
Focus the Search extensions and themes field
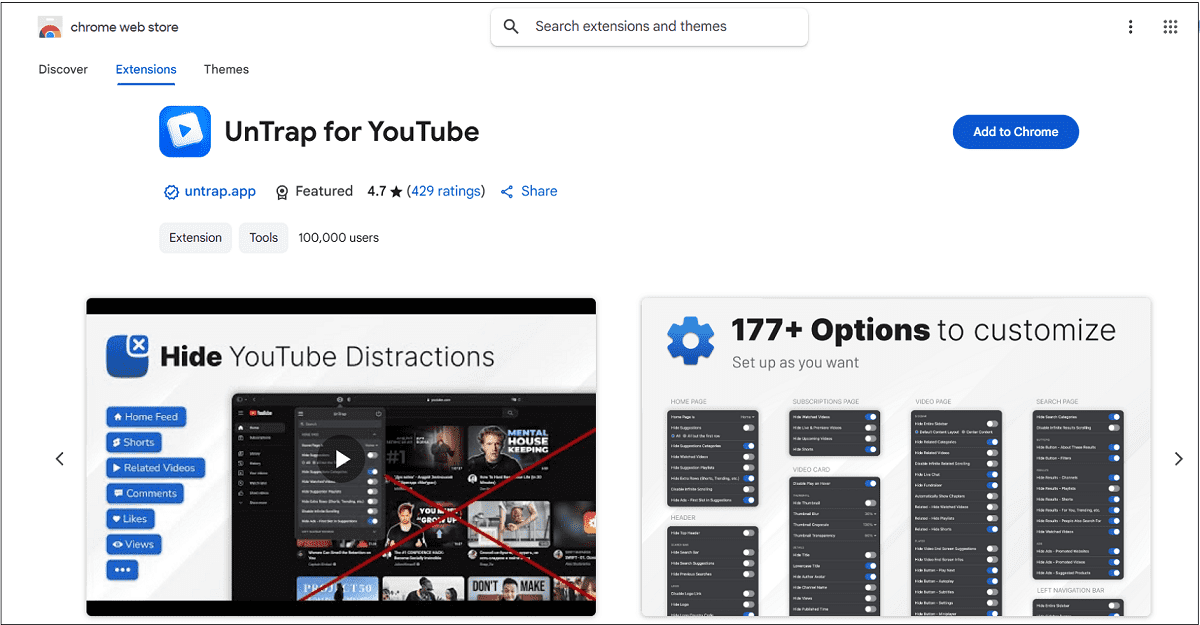pyautogui.click(x=649, y=27)
